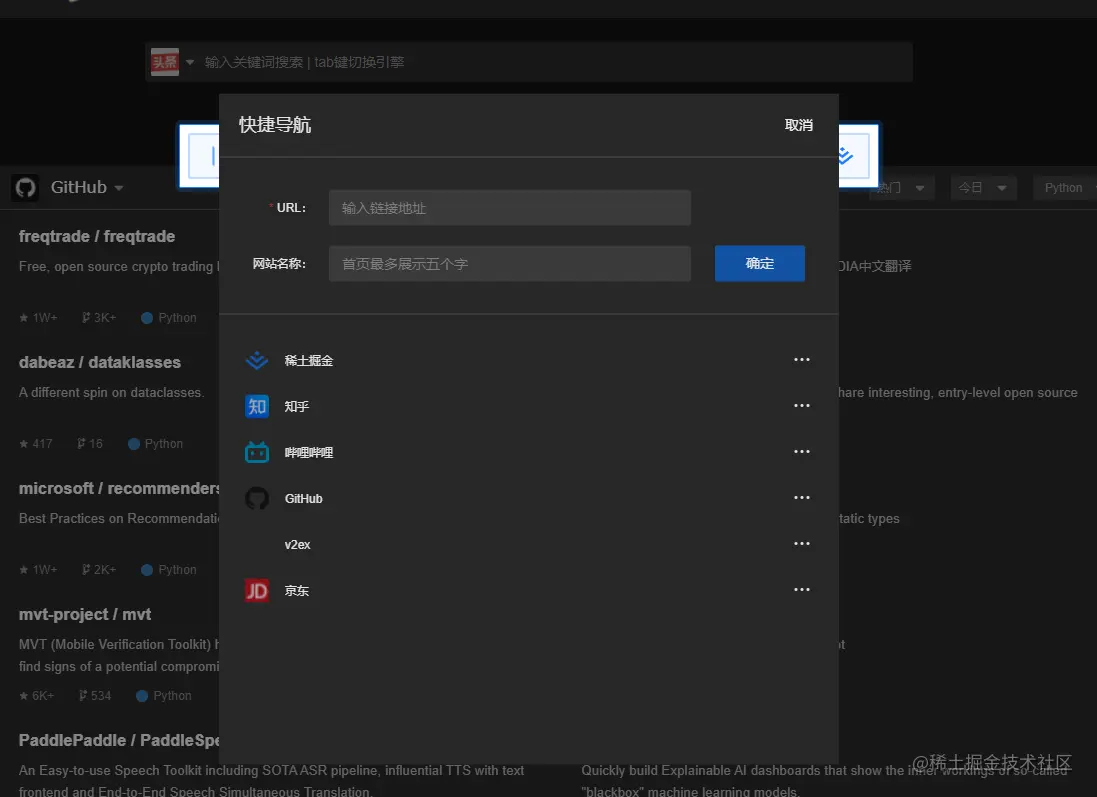Select the 哔哩哔哩 text label
Image resolution: width=1097 pixels, height=797 pixels.
tap(309, 453)
